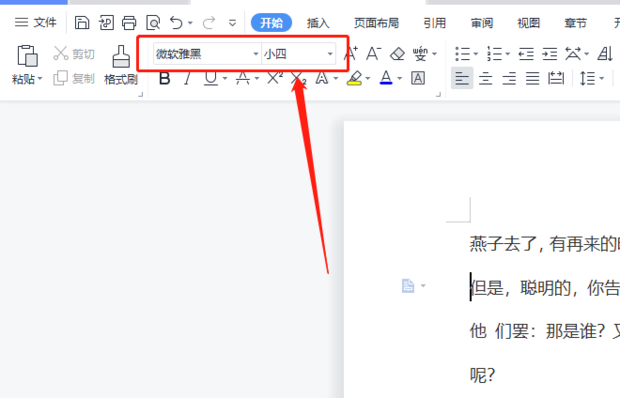Toggle Underline formatting
Viewport: 620px width, 398px height.
coord(211,78)
